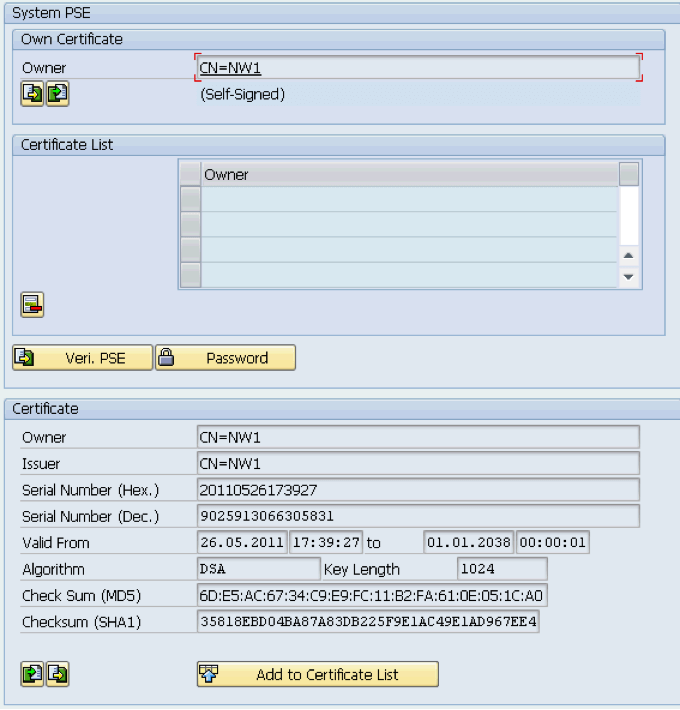Click the Checksum (SHA1) field
The image size is (680, 710).
(368, 622)
